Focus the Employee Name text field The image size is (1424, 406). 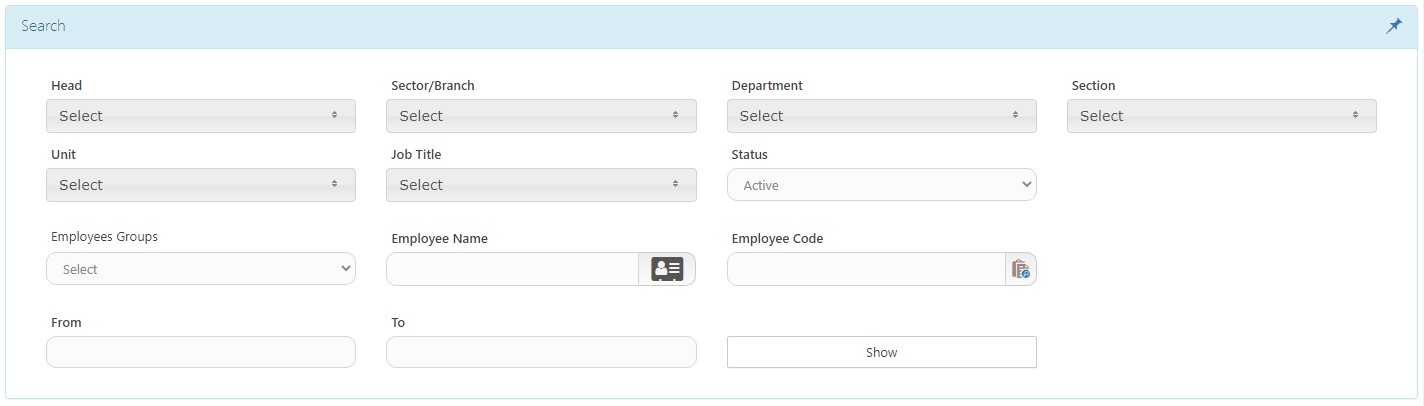pyautogui.click(x=512, y=269)
